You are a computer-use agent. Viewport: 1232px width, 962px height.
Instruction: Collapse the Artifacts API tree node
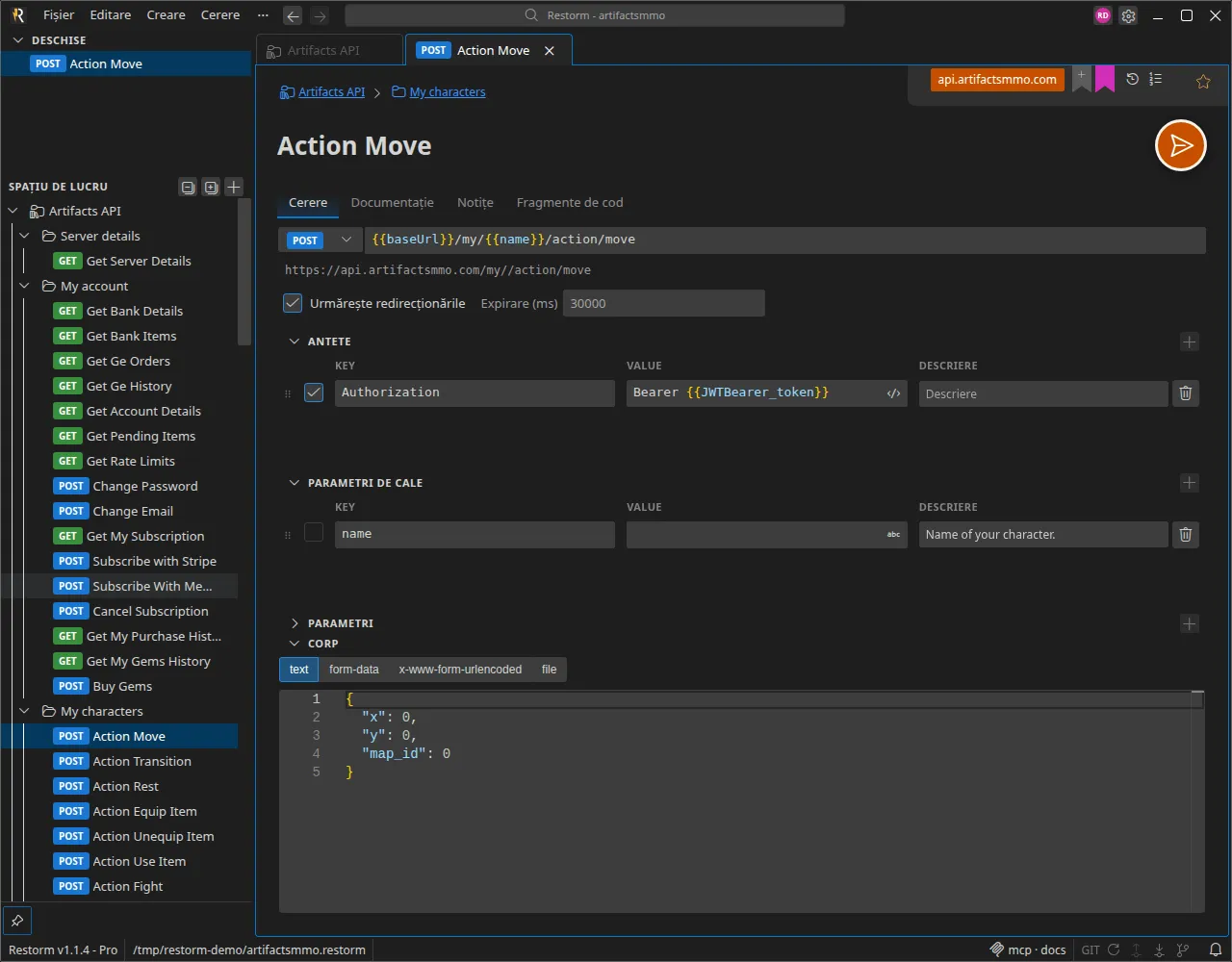(13, 212)
